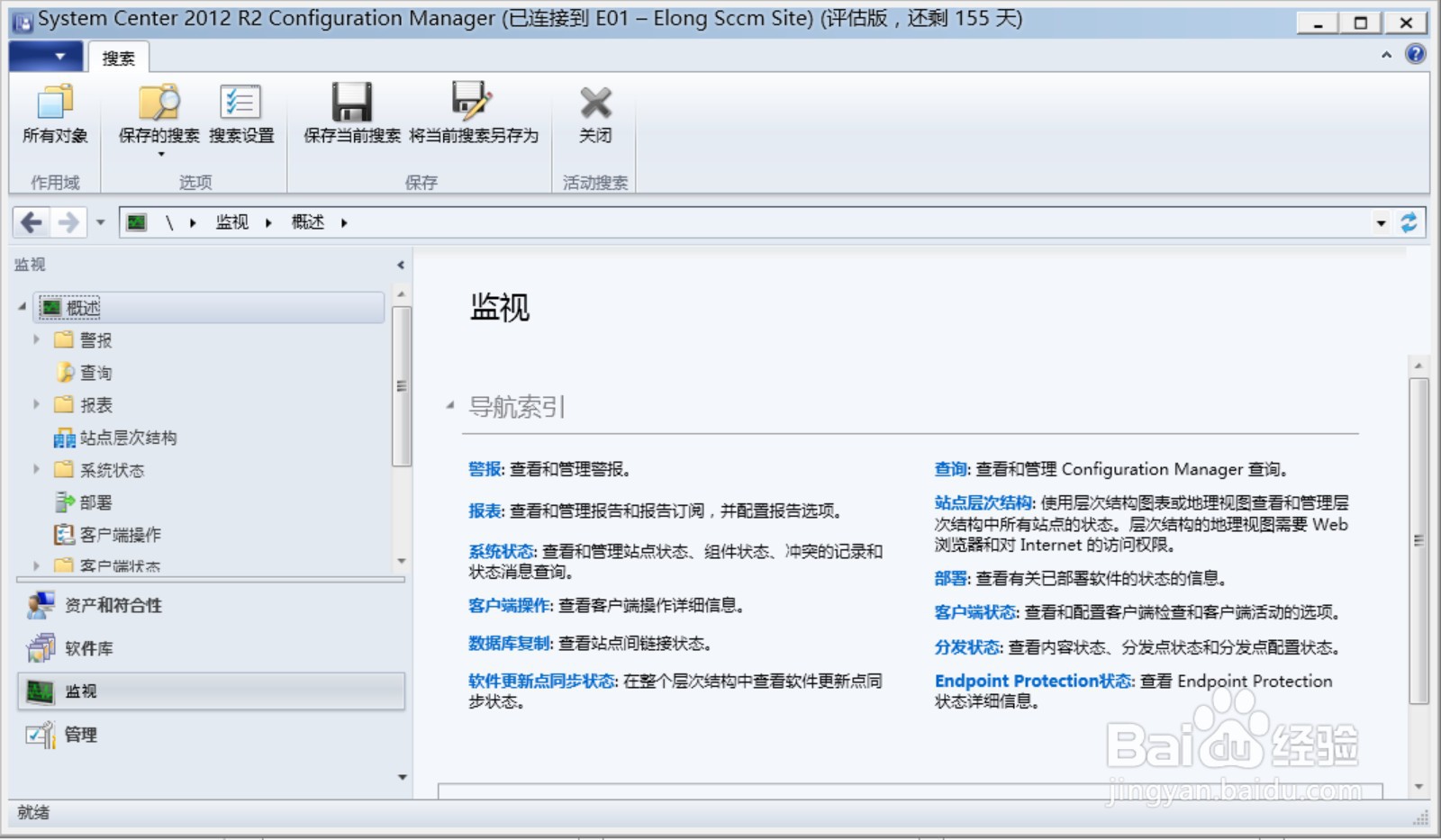1441x840 pixels.
Task: Refresh the view using the refresh icon
Action: [x=1410, y=221]
